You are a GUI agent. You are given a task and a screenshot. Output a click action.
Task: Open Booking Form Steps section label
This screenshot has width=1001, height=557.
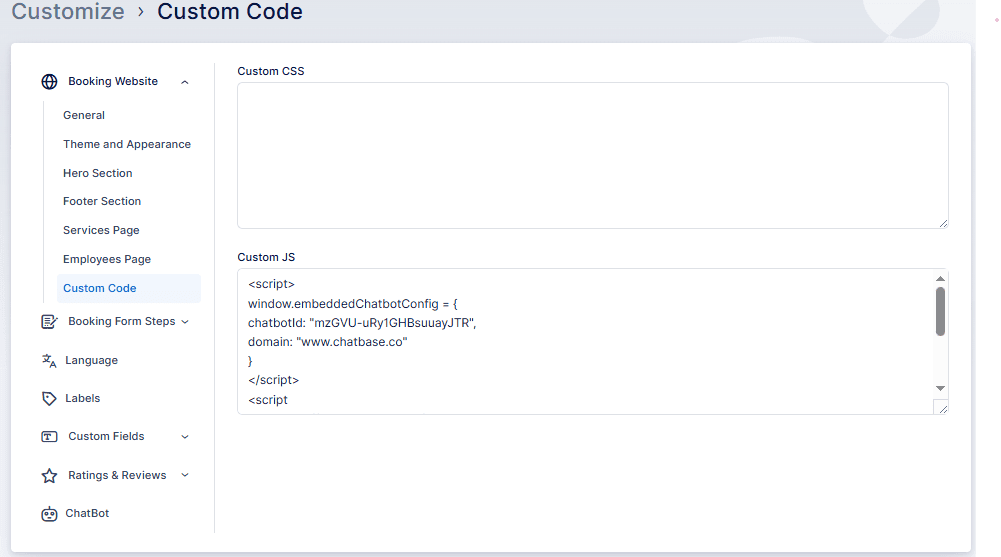coord(121,321)
